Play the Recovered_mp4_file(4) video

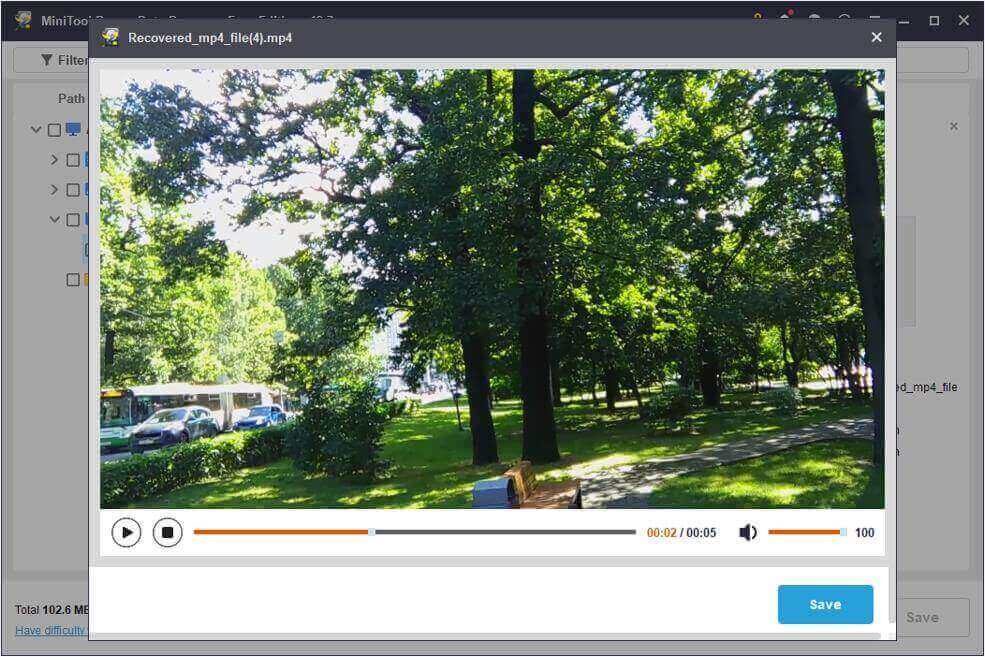tap(126, 532)
